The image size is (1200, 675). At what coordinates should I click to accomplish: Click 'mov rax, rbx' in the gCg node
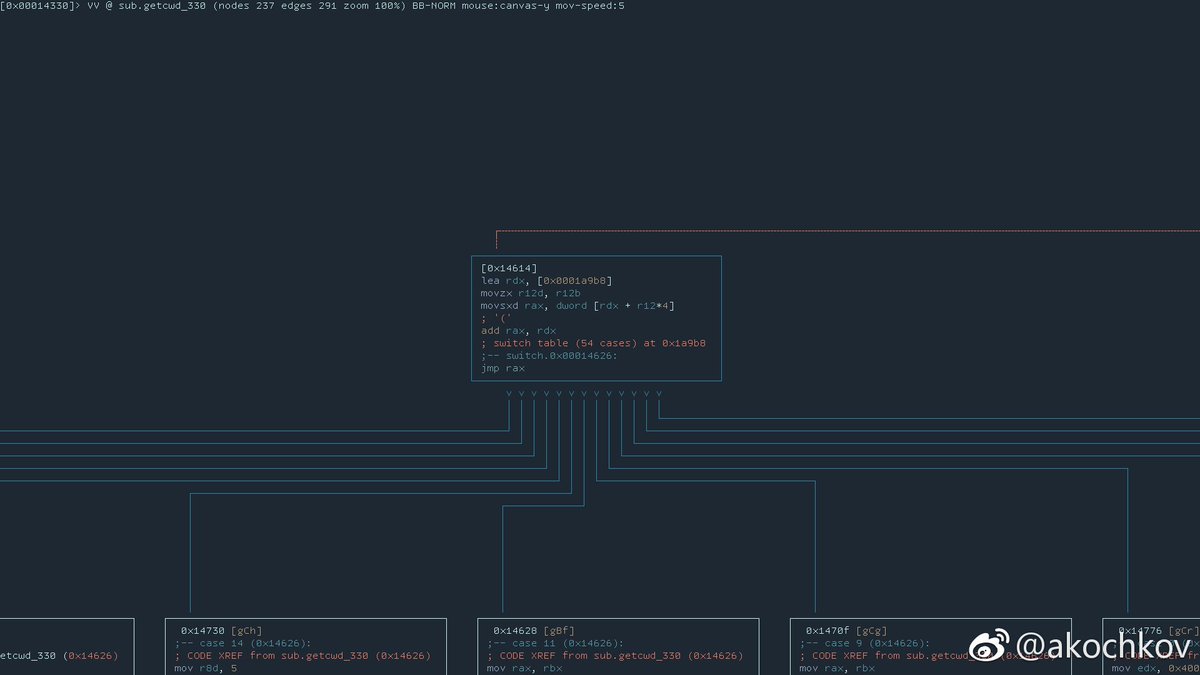point(836,668)
